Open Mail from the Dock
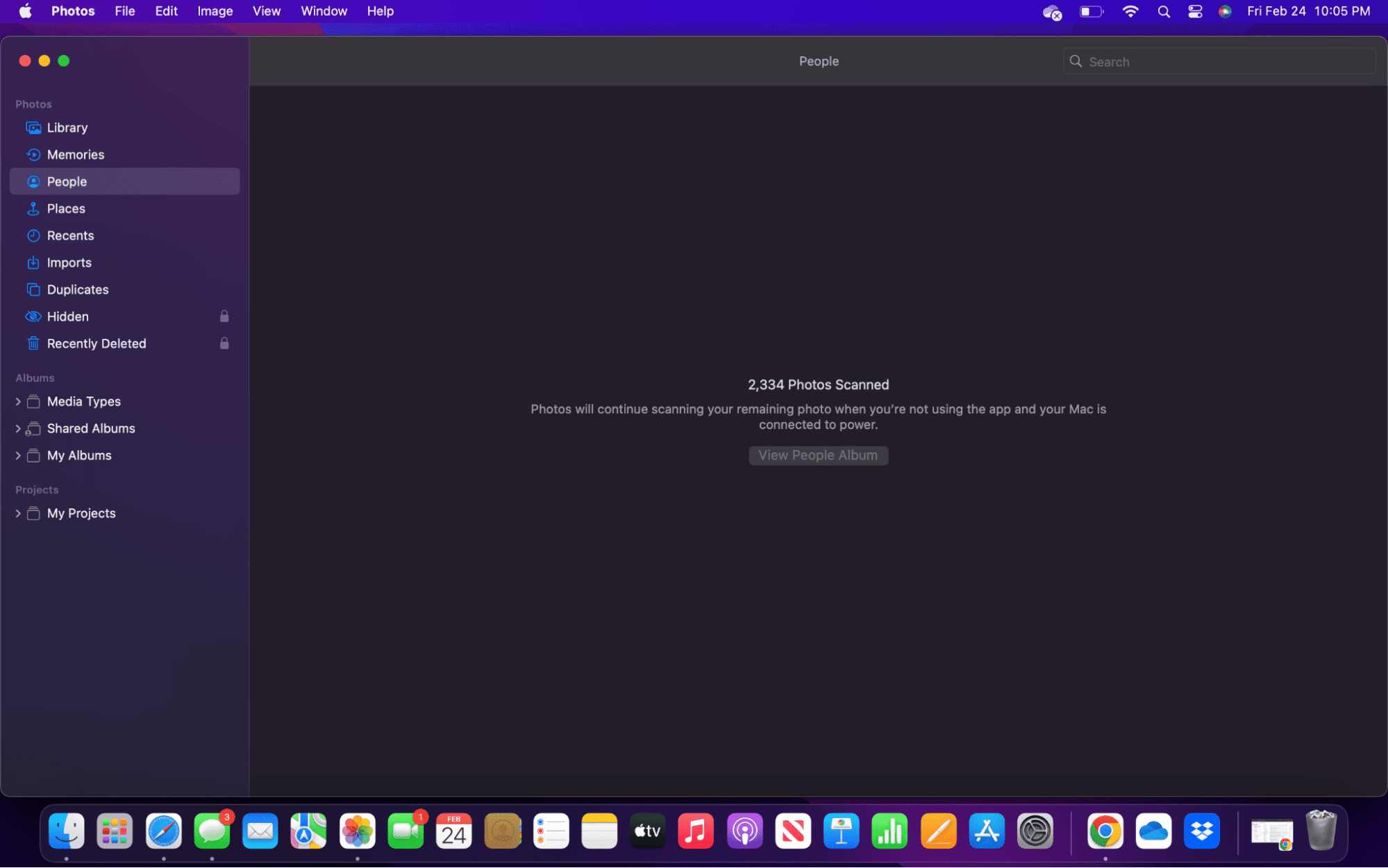1388x868 pixels. click(260, 831)
